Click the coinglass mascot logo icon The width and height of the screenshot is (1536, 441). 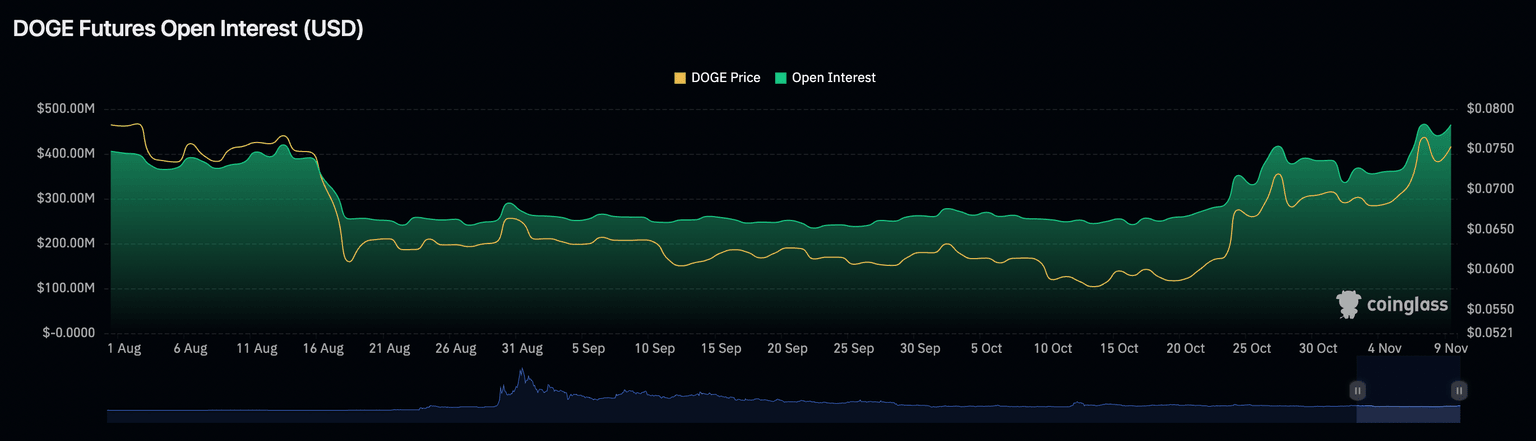tap(1350, 305)
